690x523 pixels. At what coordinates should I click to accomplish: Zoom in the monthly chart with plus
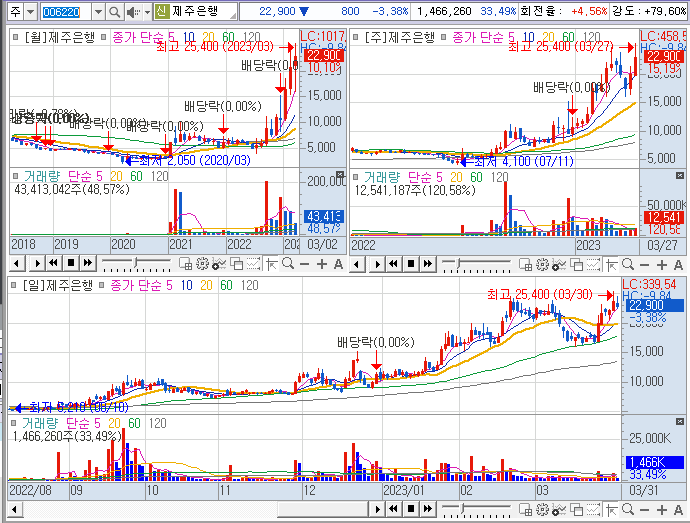pos(322,264)
